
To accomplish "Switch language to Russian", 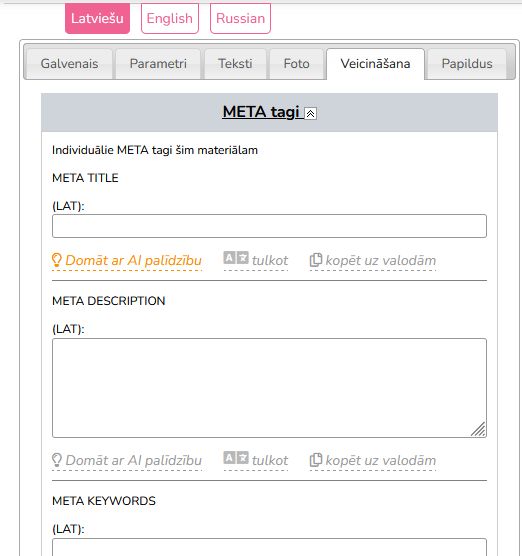I will pyautogui.click(x=240, y=18).
